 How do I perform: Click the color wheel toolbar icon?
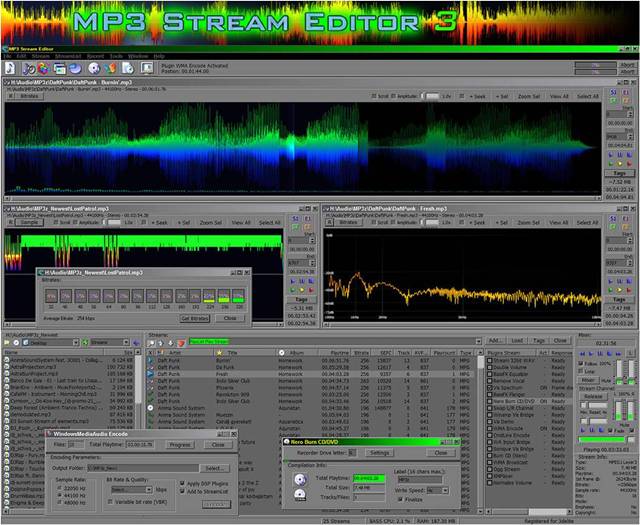pyautogui.click(x=43, y=69)
